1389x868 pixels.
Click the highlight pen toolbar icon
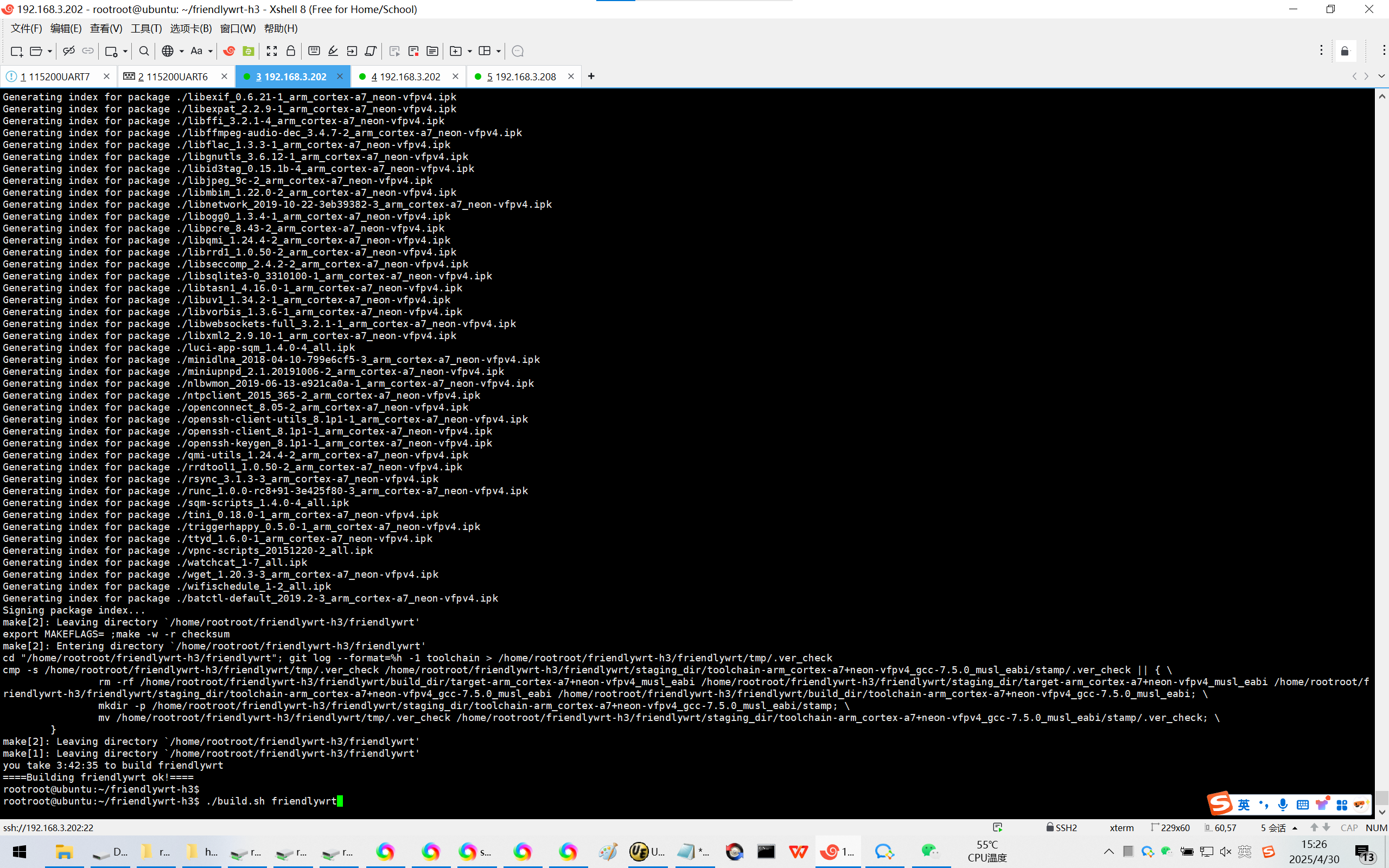click(x=333, y=51)
